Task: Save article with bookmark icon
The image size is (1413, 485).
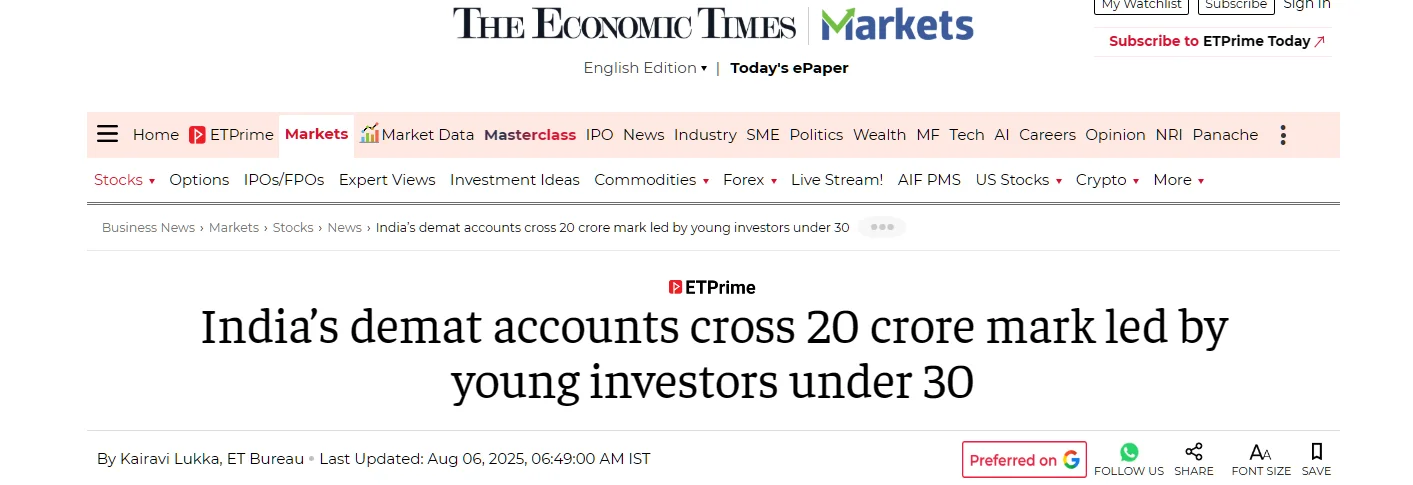Action: pyautogui.click(x=1316, y=453)
